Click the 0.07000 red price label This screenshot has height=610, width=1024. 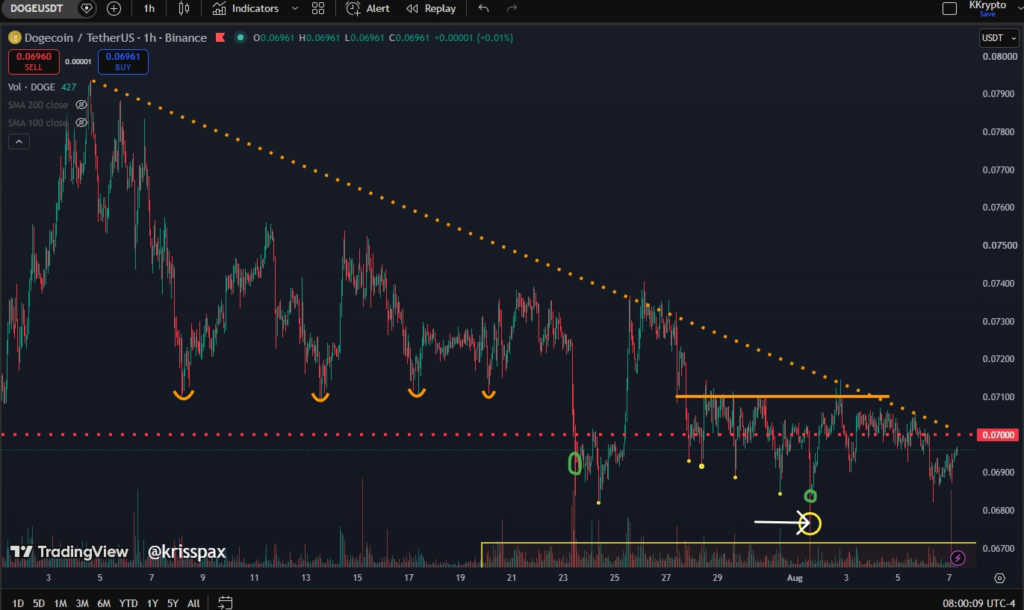pyautogui.click(x=997, y=434)
